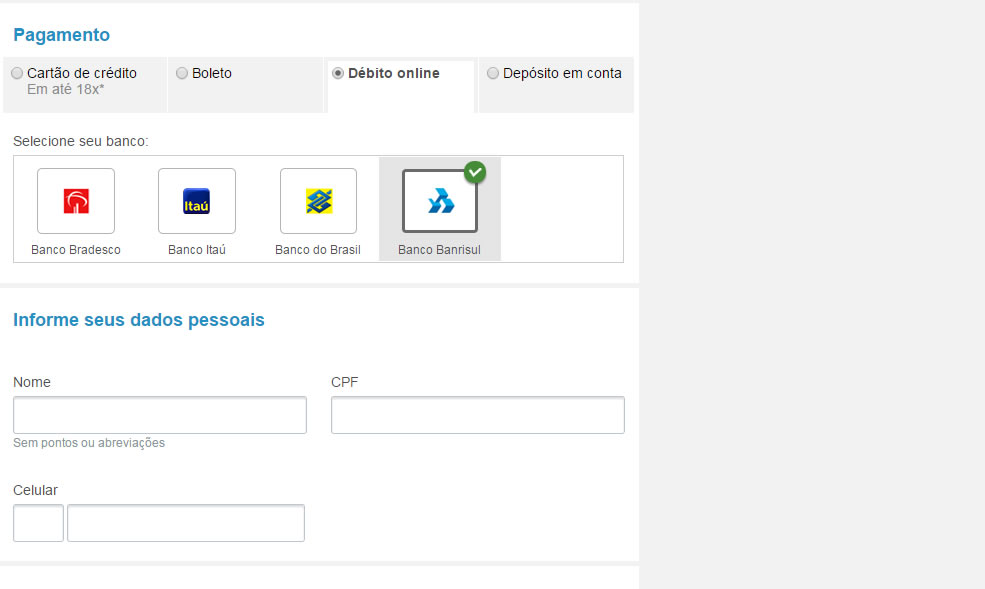
Task: Click the 'Banco Bradesco' text label
Action: point(76,250)
